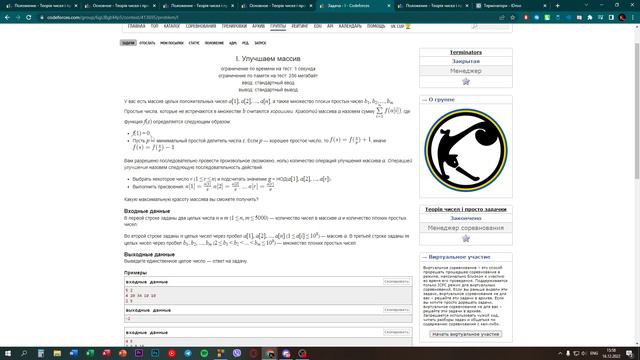Viewport: 640px width, 360px height.
Task: Open the КАТАЛОГ menu item
Action: (172, 26)
